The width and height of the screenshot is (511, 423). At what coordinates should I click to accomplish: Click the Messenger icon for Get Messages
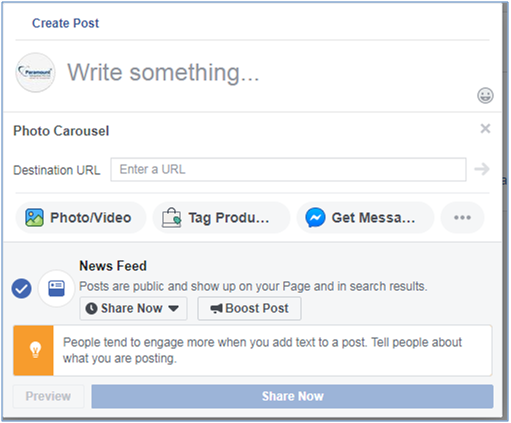click(315, 218)
